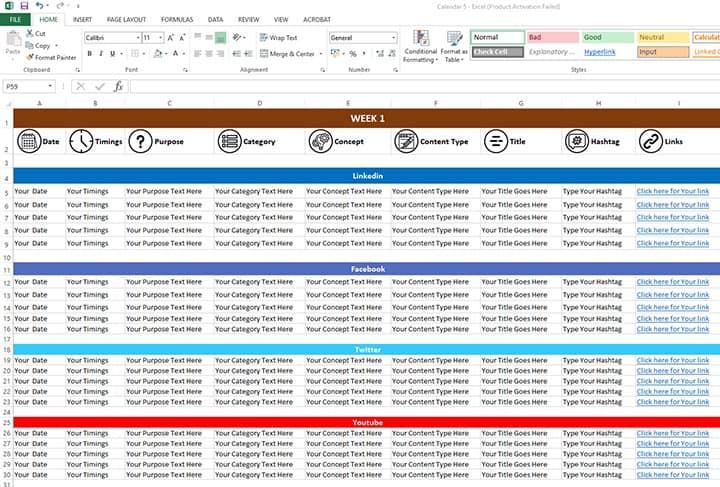Follow the first LinkedIn 'Click here for Your link'
Viewport: 720px width, 487px height.
click(672, 191)
